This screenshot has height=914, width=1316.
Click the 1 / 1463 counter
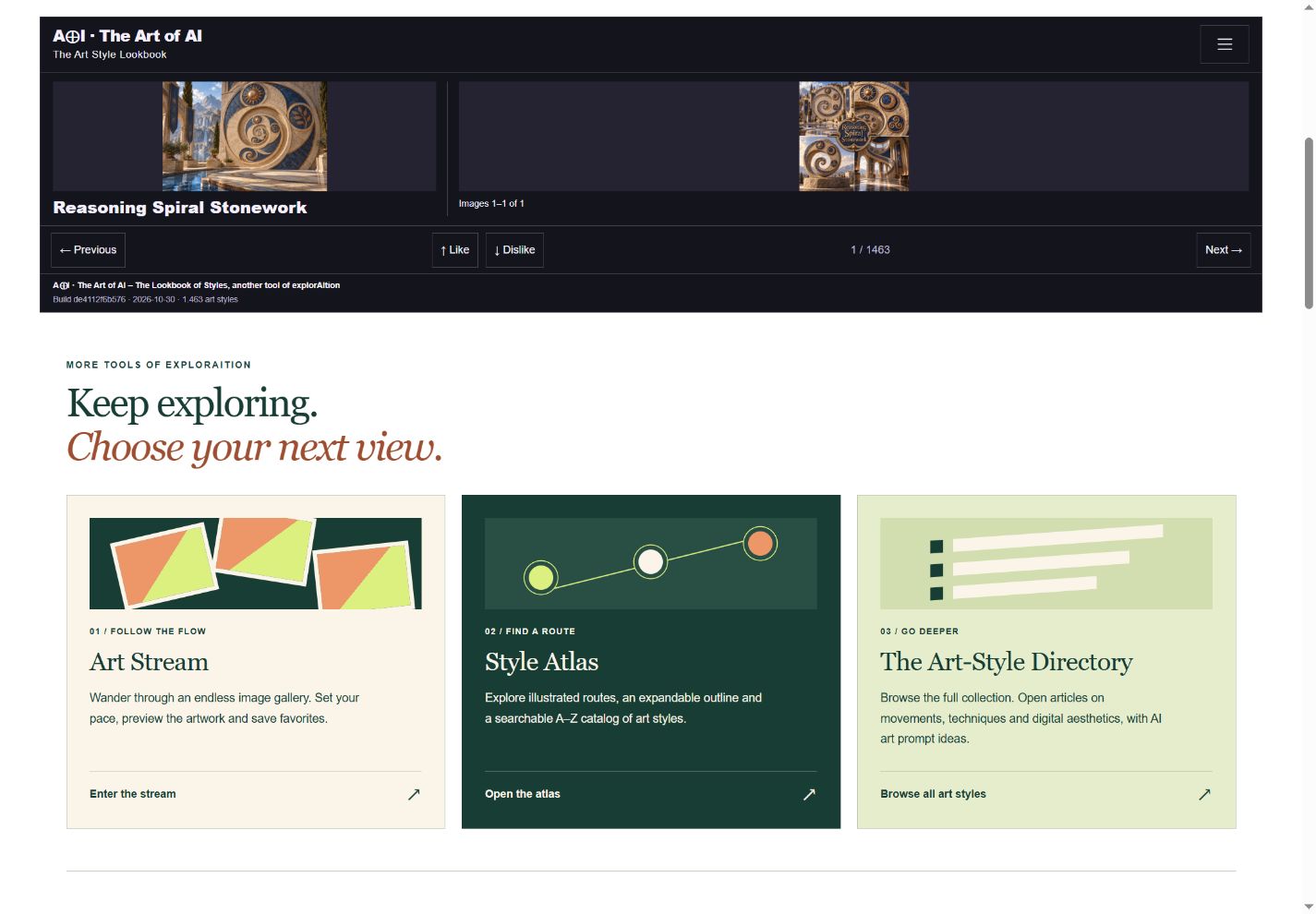point(870,250)
